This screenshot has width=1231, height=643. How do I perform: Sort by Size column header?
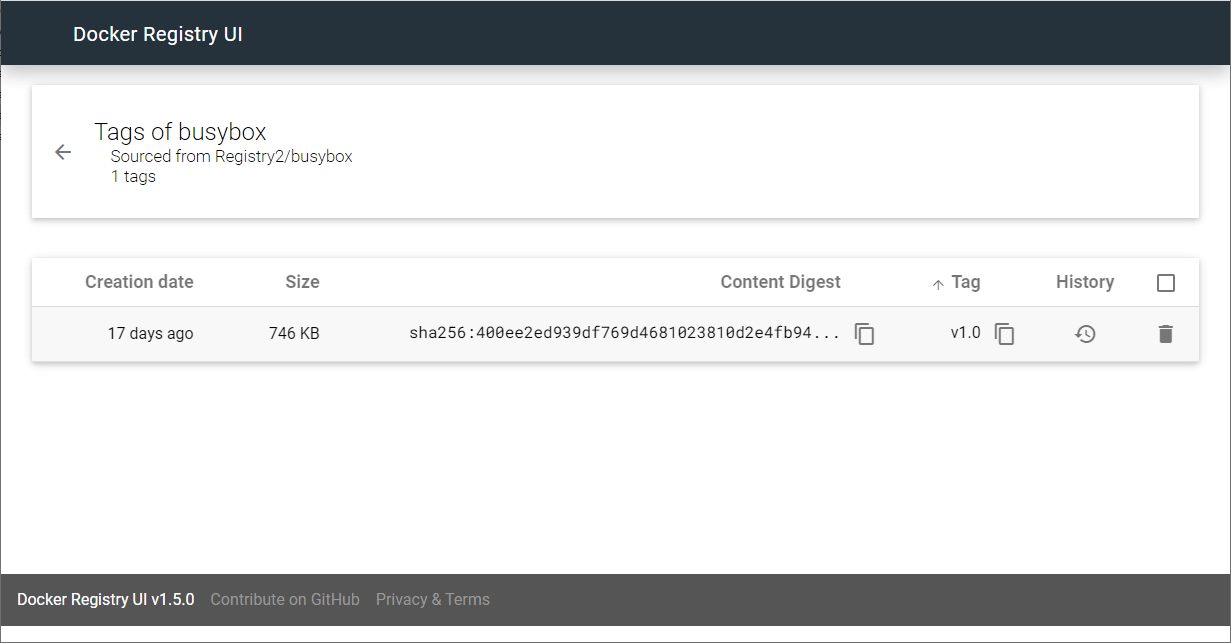[x=302, y=282]
